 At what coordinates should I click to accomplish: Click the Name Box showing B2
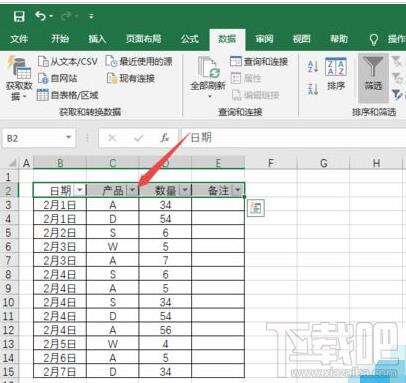(x=33, y=138)
